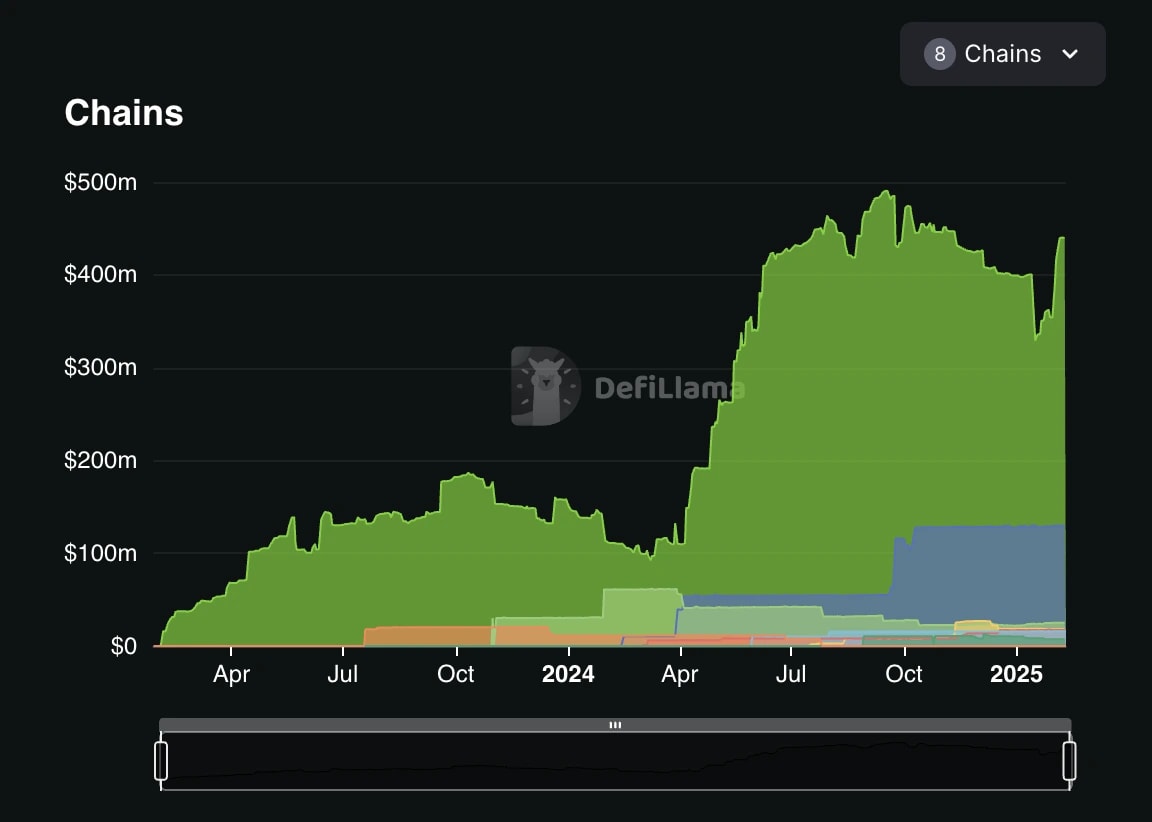Screen dimensions: 1152x822
Task: Select the Apr label on the x-axis
Action: click(x=231, y=674)
